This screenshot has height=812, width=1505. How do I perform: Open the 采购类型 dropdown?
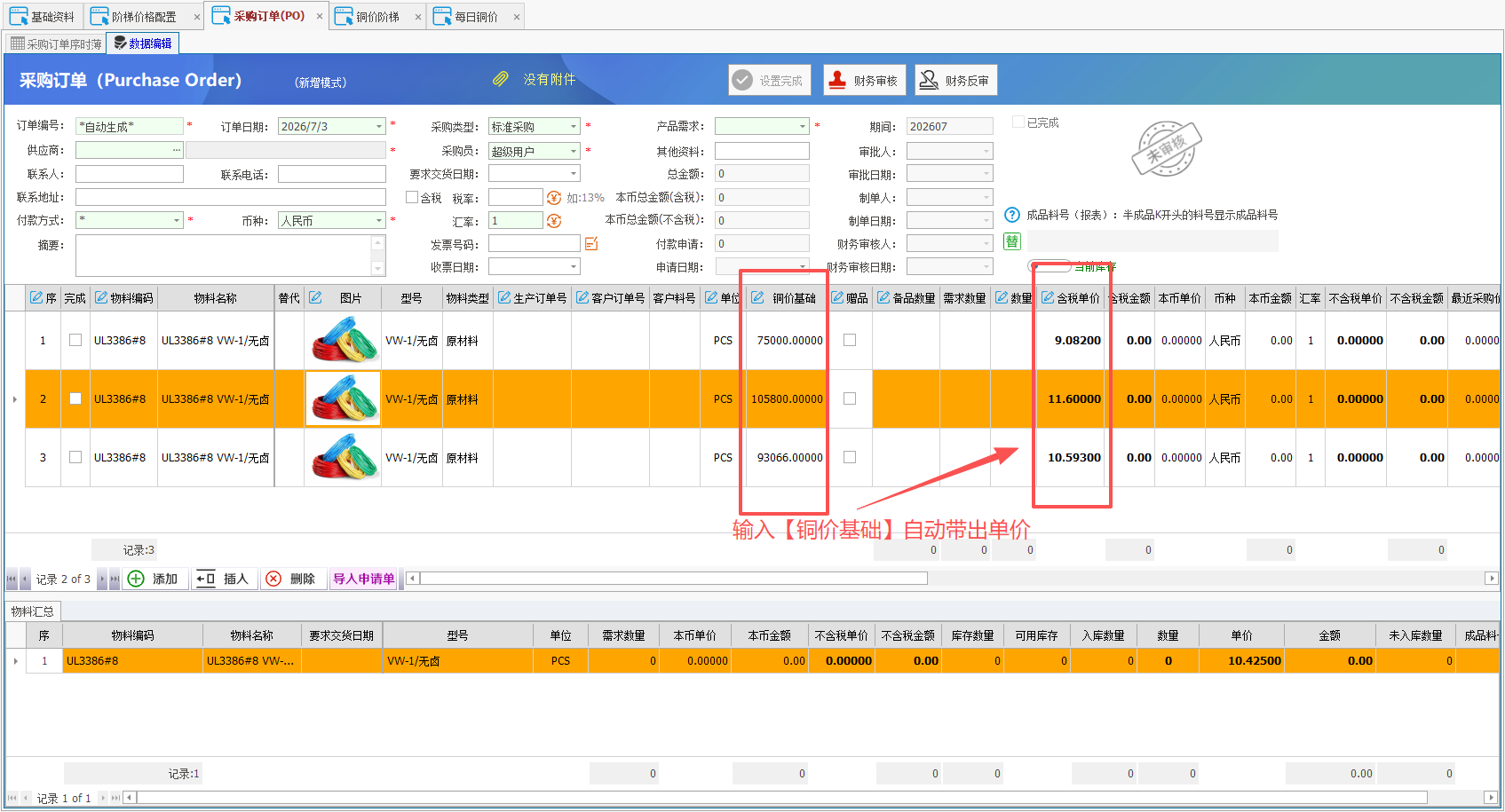(574, 126)
